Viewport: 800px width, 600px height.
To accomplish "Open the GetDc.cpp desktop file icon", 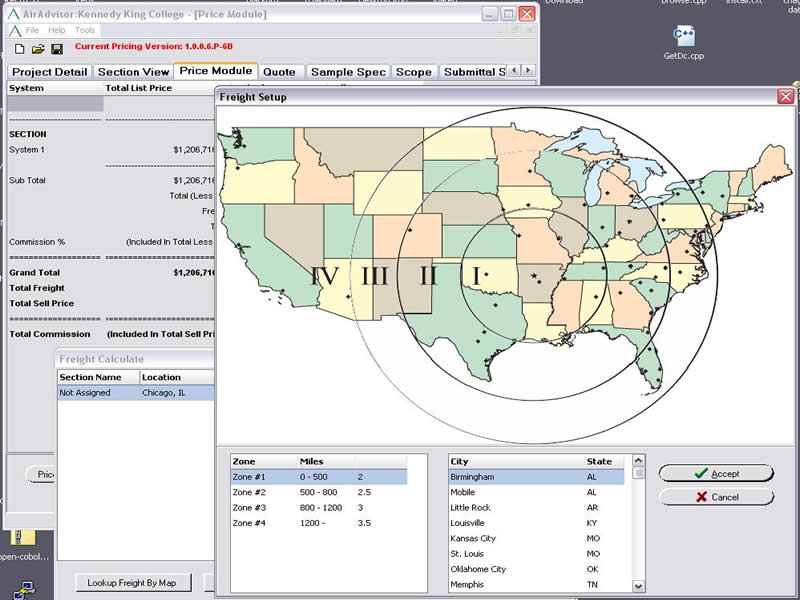I will coord(684,38).
